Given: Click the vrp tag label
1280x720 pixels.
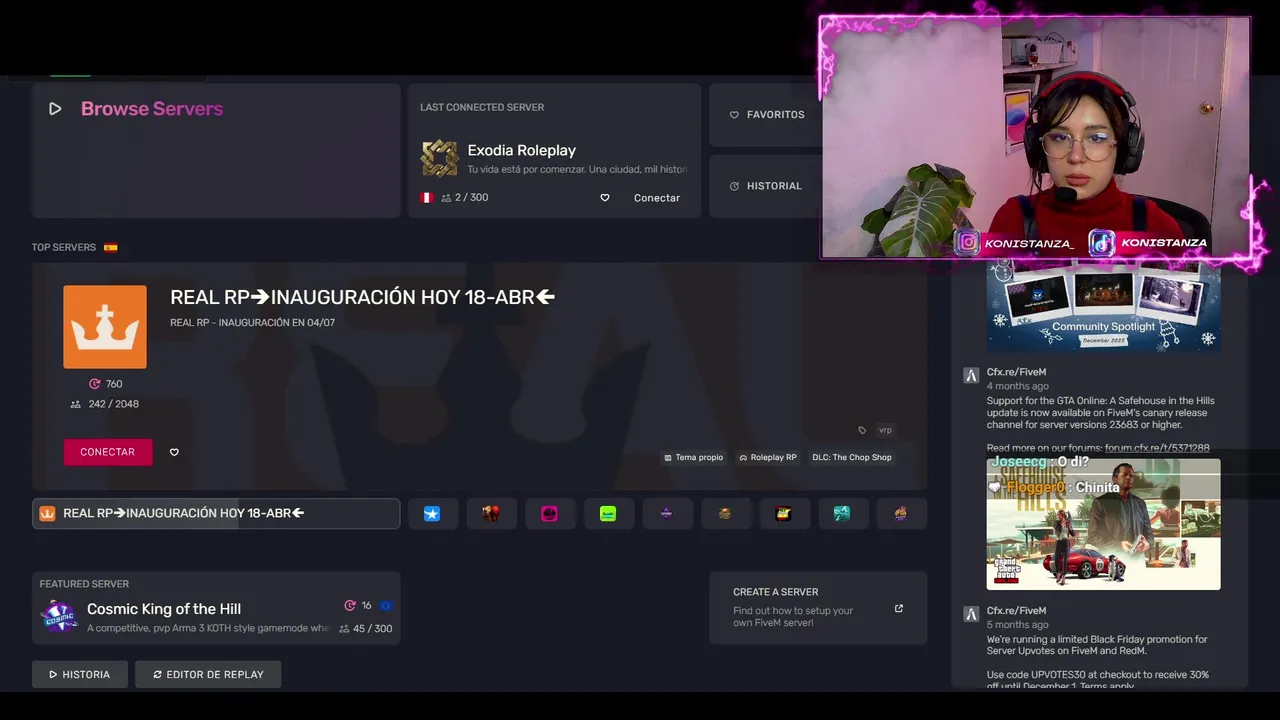Looking at the screenshot, I should pyautogui.click(x=885, y=430).
